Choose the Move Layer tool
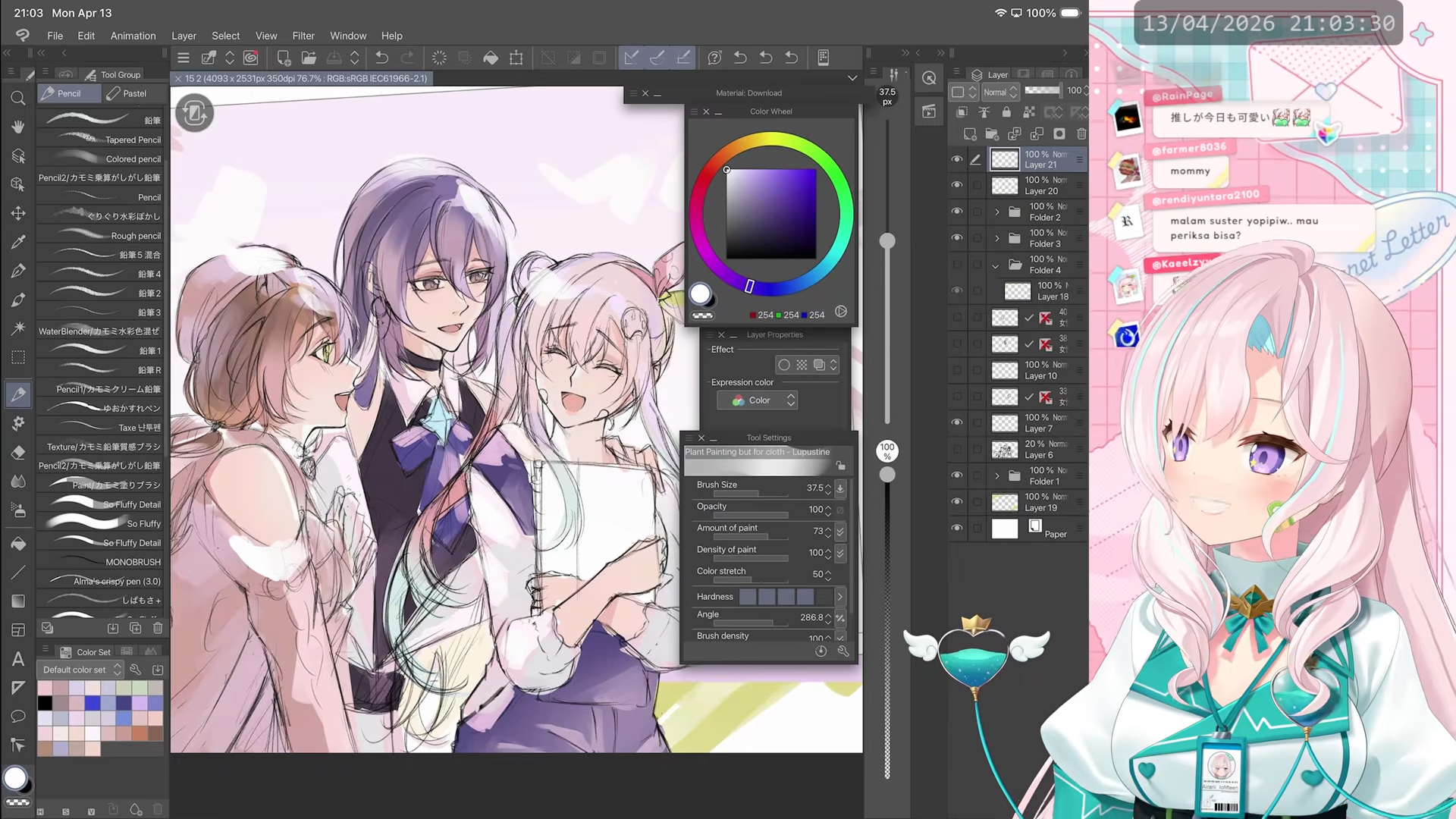The width and height of the screenshot is (1456, 819). tap(18, 213)
